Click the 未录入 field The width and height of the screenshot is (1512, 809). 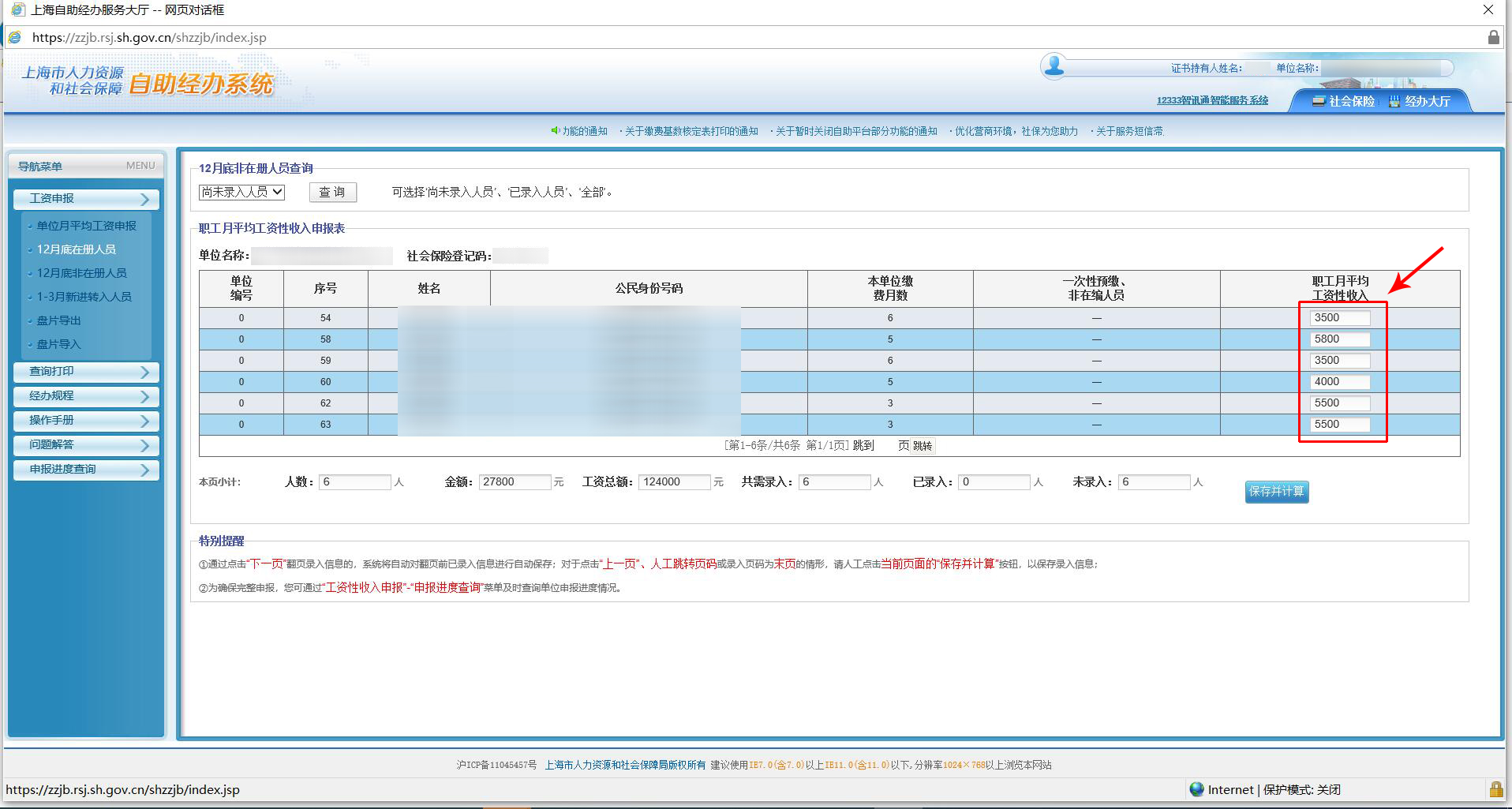pyautogui.click(x=1155, y=482)
